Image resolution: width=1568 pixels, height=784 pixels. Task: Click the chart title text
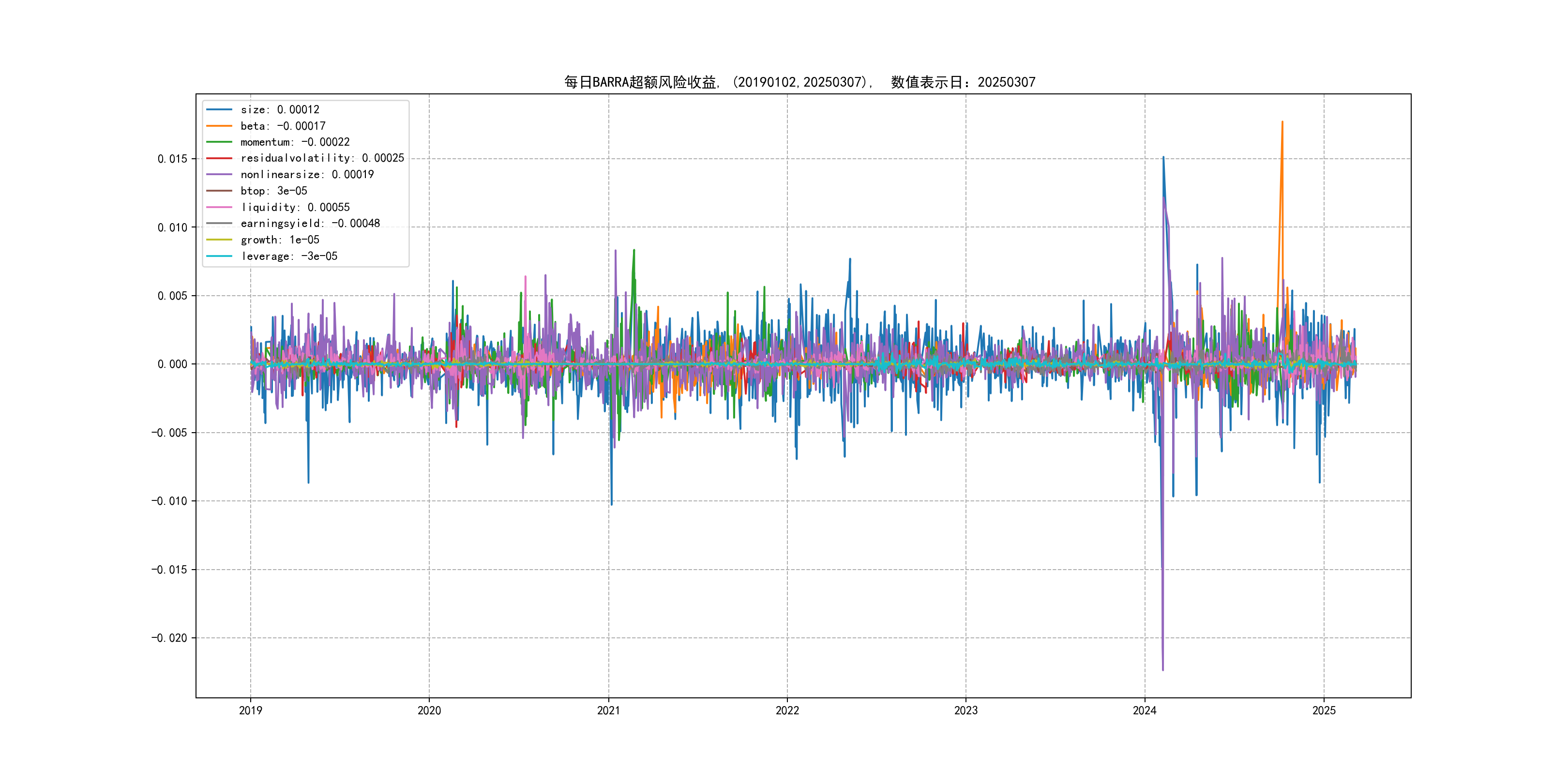(x=799, y=82)
